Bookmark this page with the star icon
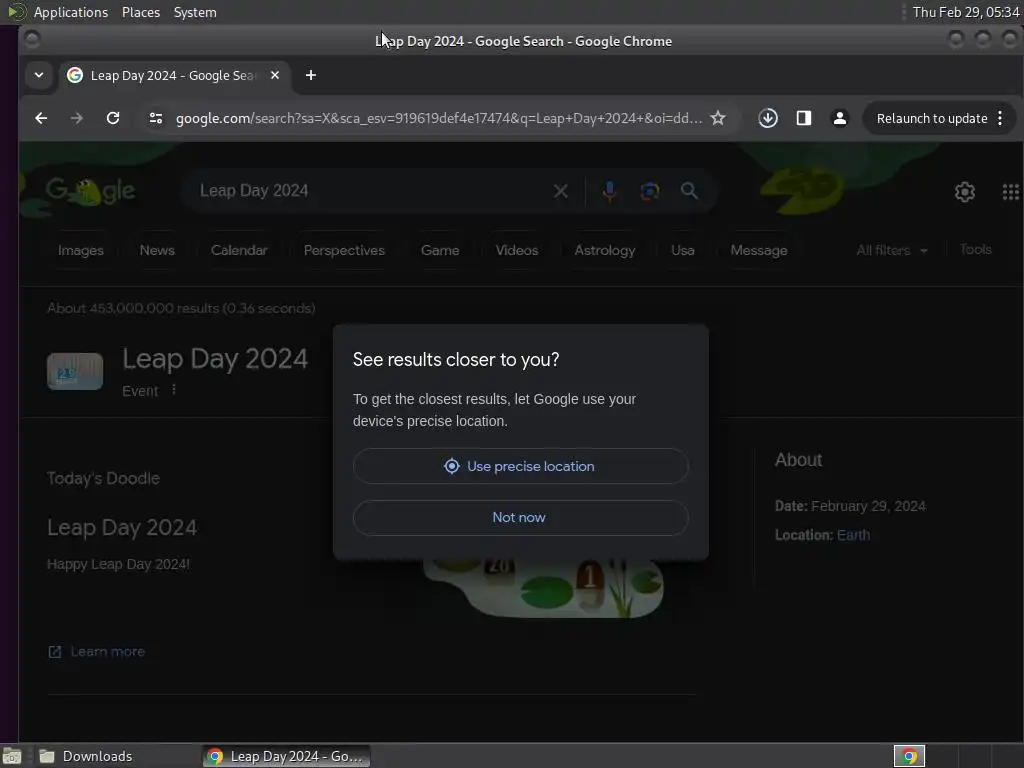Viewport: 1024px width, 768px height. [718, 118]
